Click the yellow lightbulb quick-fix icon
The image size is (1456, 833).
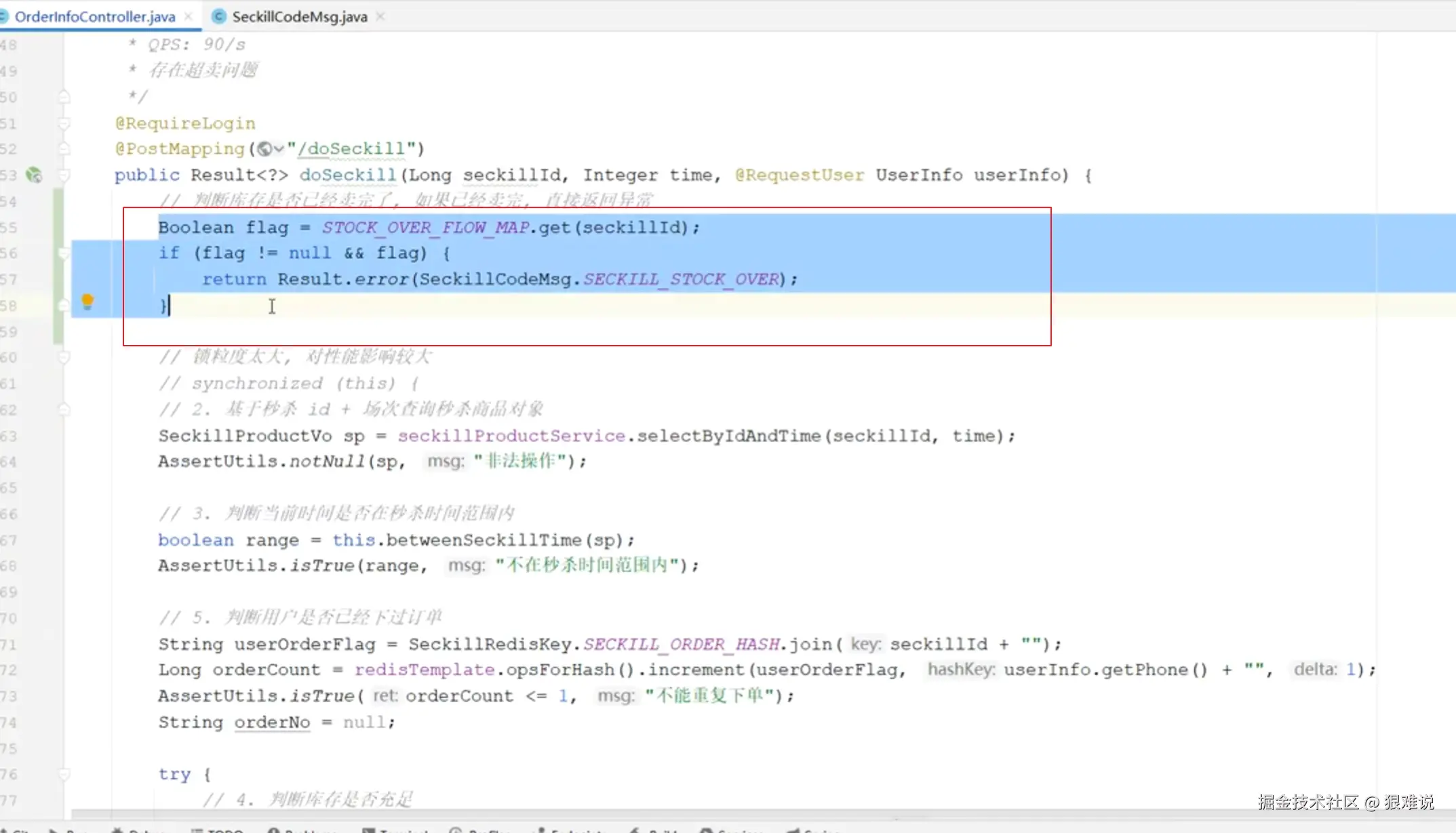[87, 302]
